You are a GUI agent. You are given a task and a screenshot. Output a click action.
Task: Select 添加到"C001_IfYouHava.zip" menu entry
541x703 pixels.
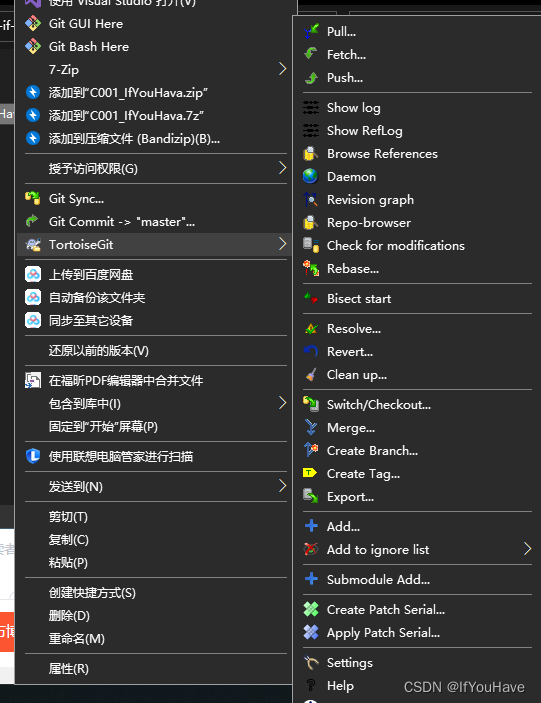pyautogui.click(x=155, y=92)
